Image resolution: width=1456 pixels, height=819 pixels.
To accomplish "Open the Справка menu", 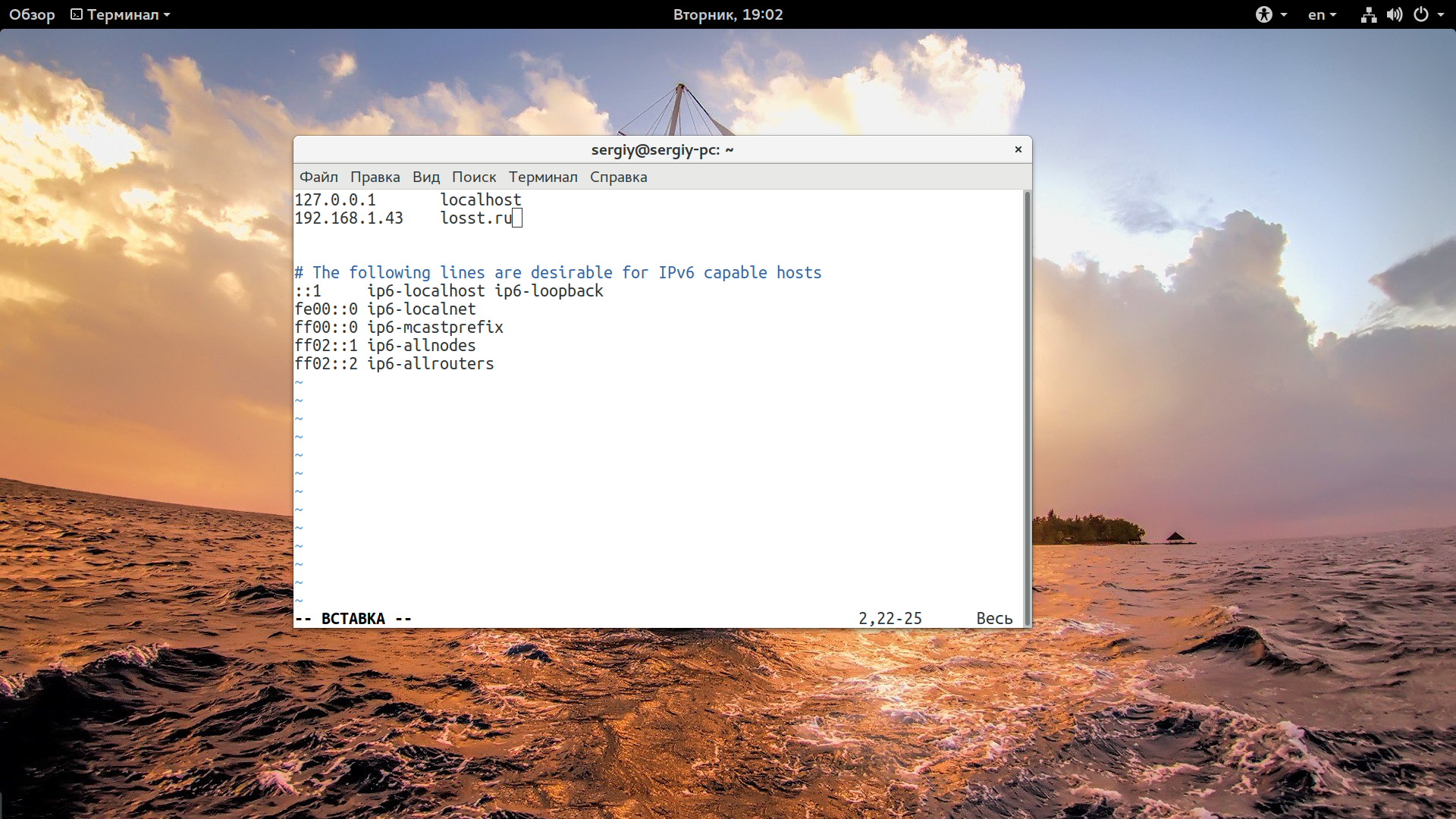I will tap(618, 177).
